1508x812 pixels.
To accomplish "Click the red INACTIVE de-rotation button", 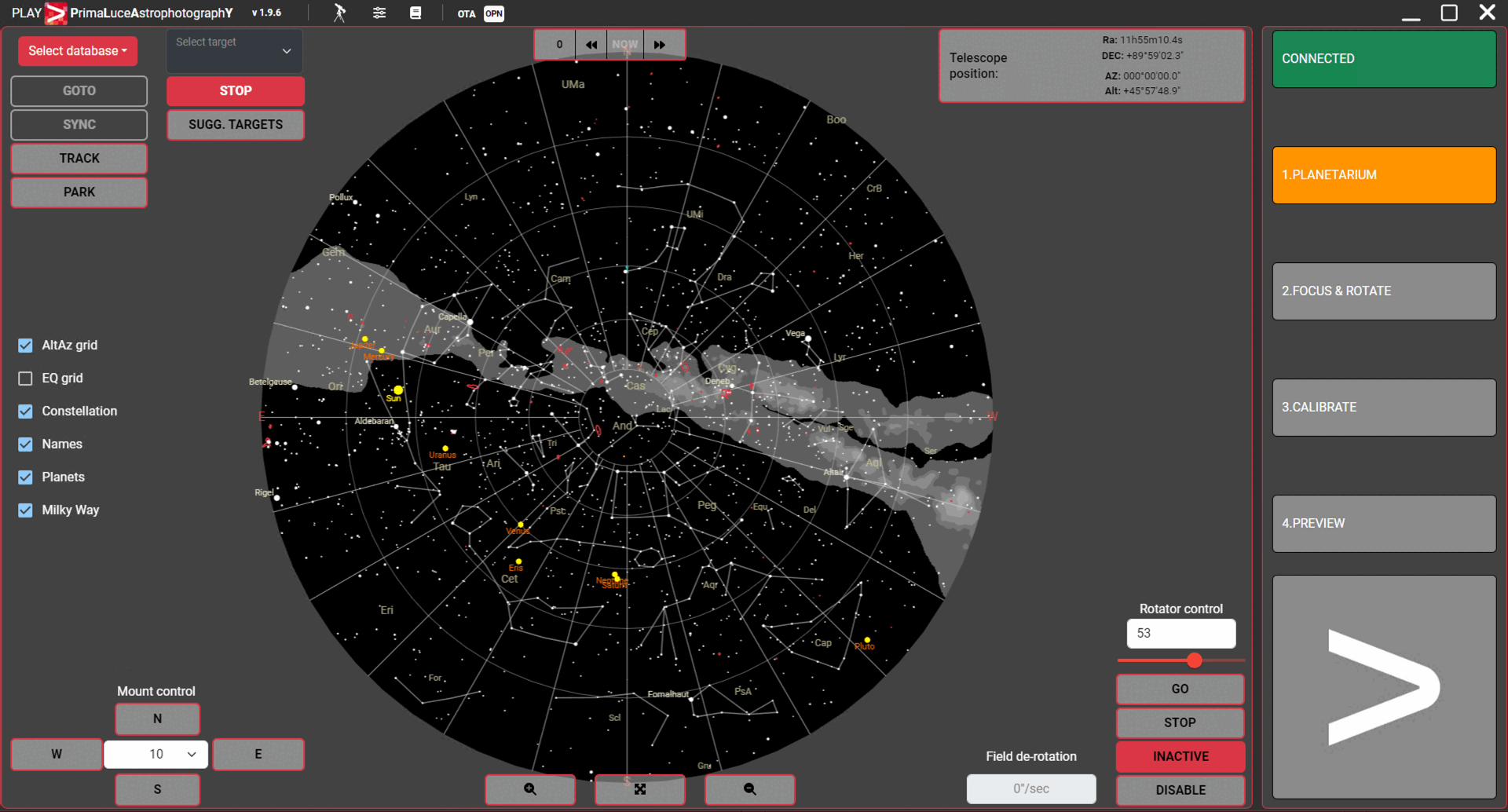I will tap(1180, 756).
